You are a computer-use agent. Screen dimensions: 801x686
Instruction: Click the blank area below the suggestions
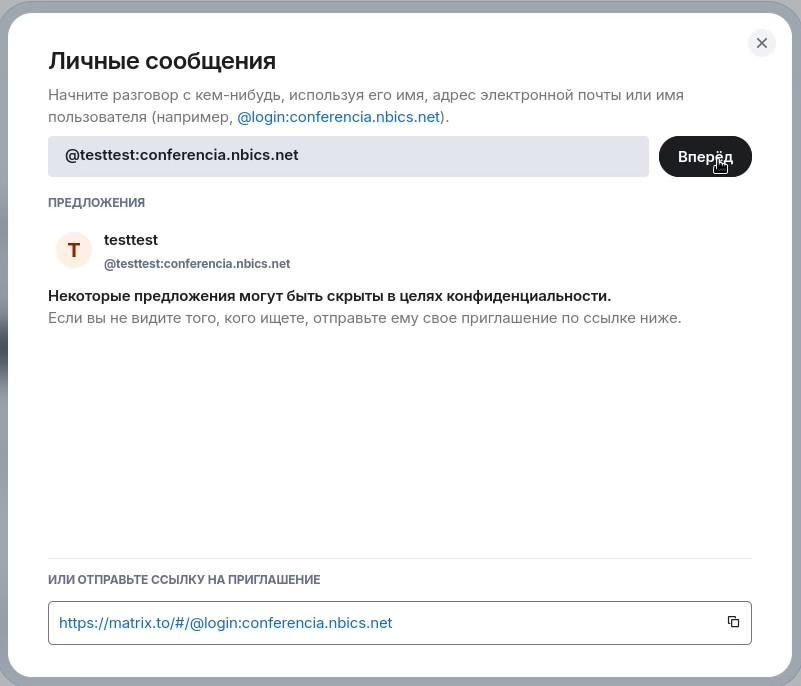tap(400, 440)
